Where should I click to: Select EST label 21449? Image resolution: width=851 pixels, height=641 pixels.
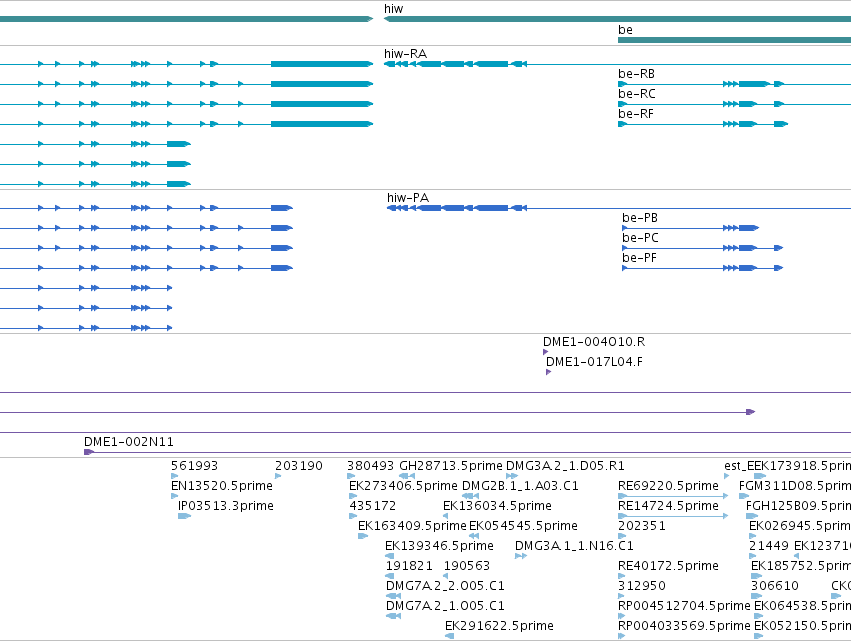click(x=769, y=546)
